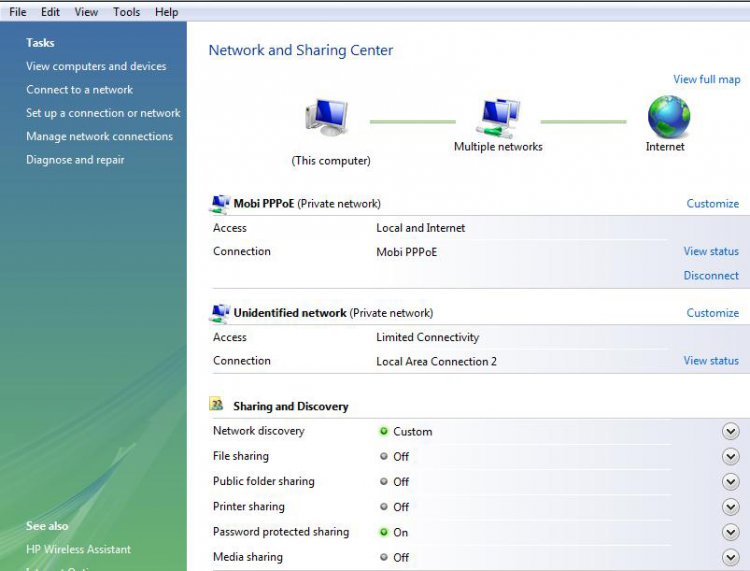Click the Local and Internet access value
The image size is (750, 571).
coord(420,228)
